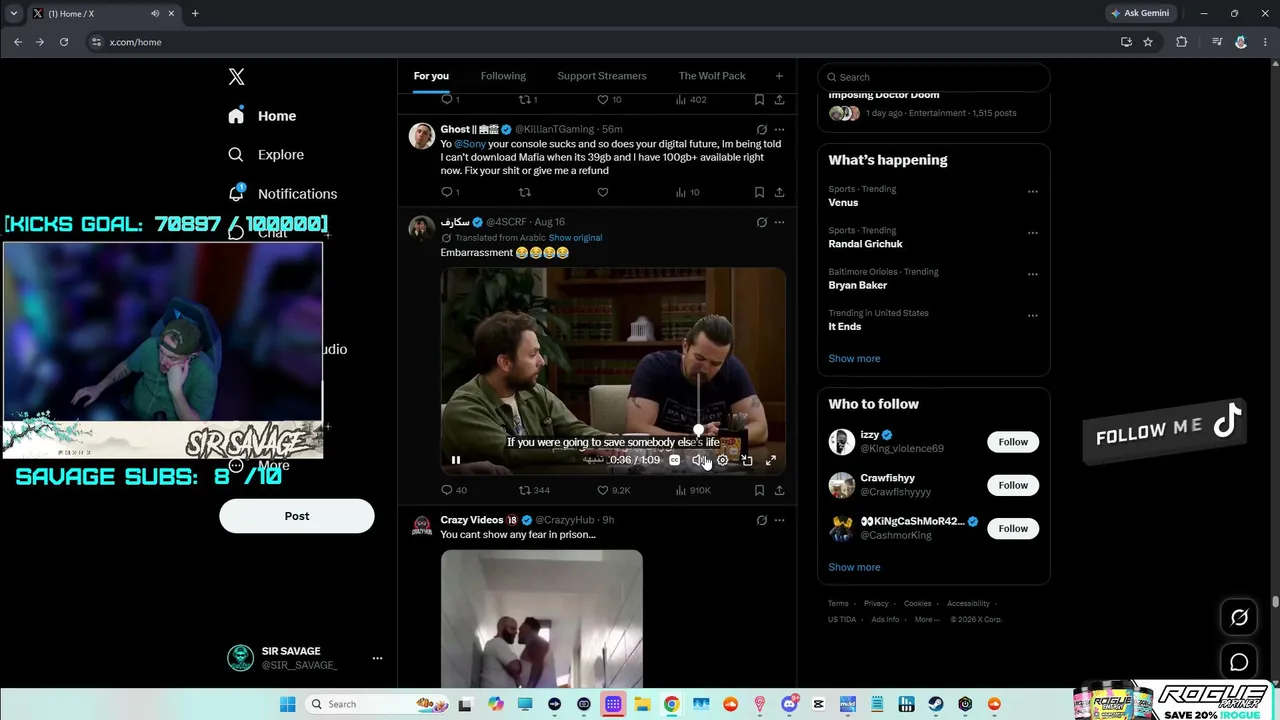
Task: Like Ghost's Sony post
Action: (602, 192)
